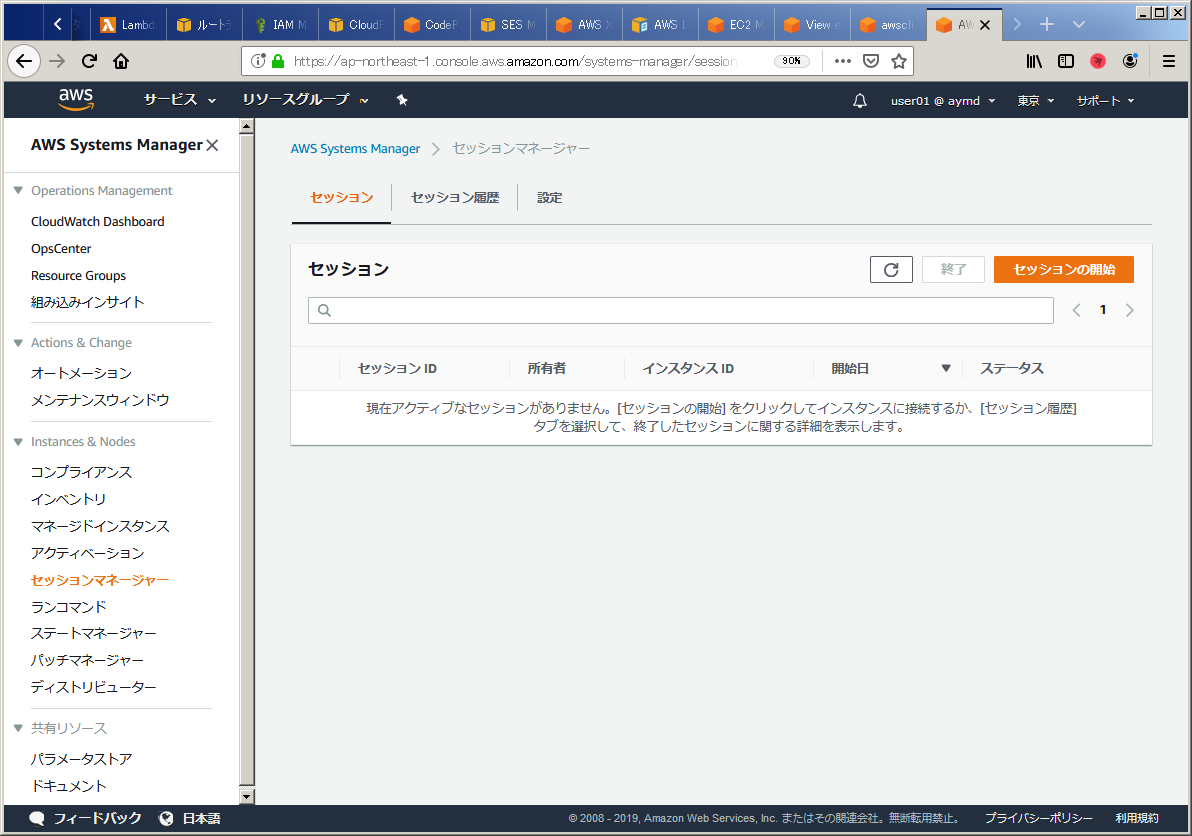Select the セッション tab
Image resolution: width=1192 pixels, height=836 pixels.
click(341, 198)
